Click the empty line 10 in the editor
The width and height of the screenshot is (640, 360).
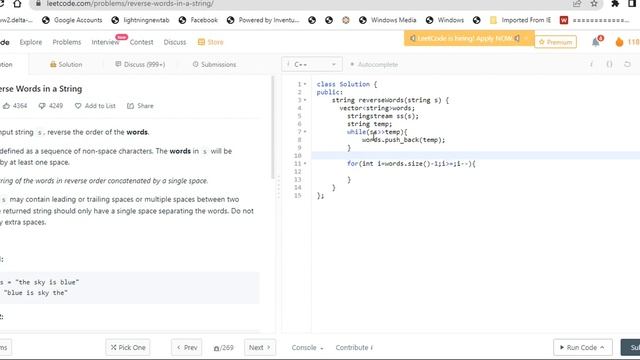pos(476,156)
